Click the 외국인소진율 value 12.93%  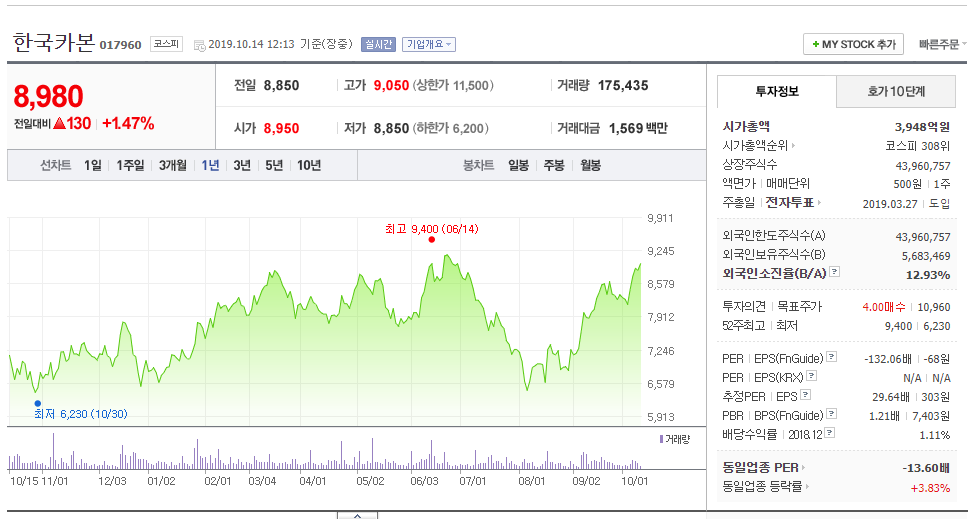click(928, 275)
